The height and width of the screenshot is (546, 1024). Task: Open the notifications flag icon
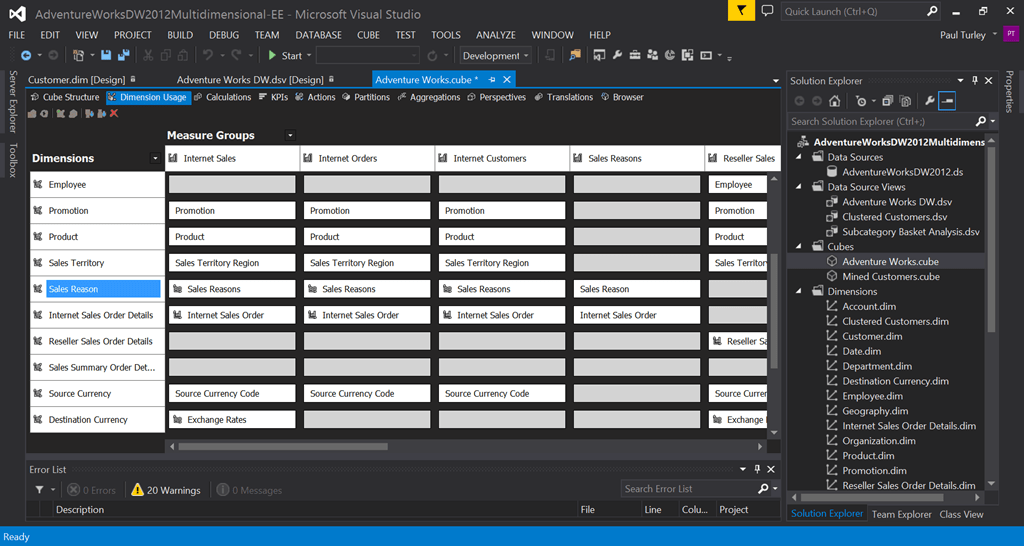[x=741, y=11]
